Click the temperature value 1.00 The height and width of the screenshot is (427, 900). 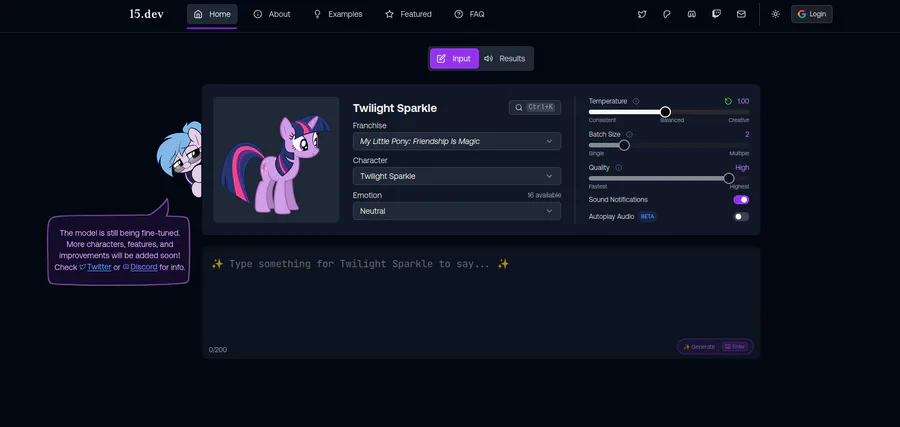click(743, 102)
